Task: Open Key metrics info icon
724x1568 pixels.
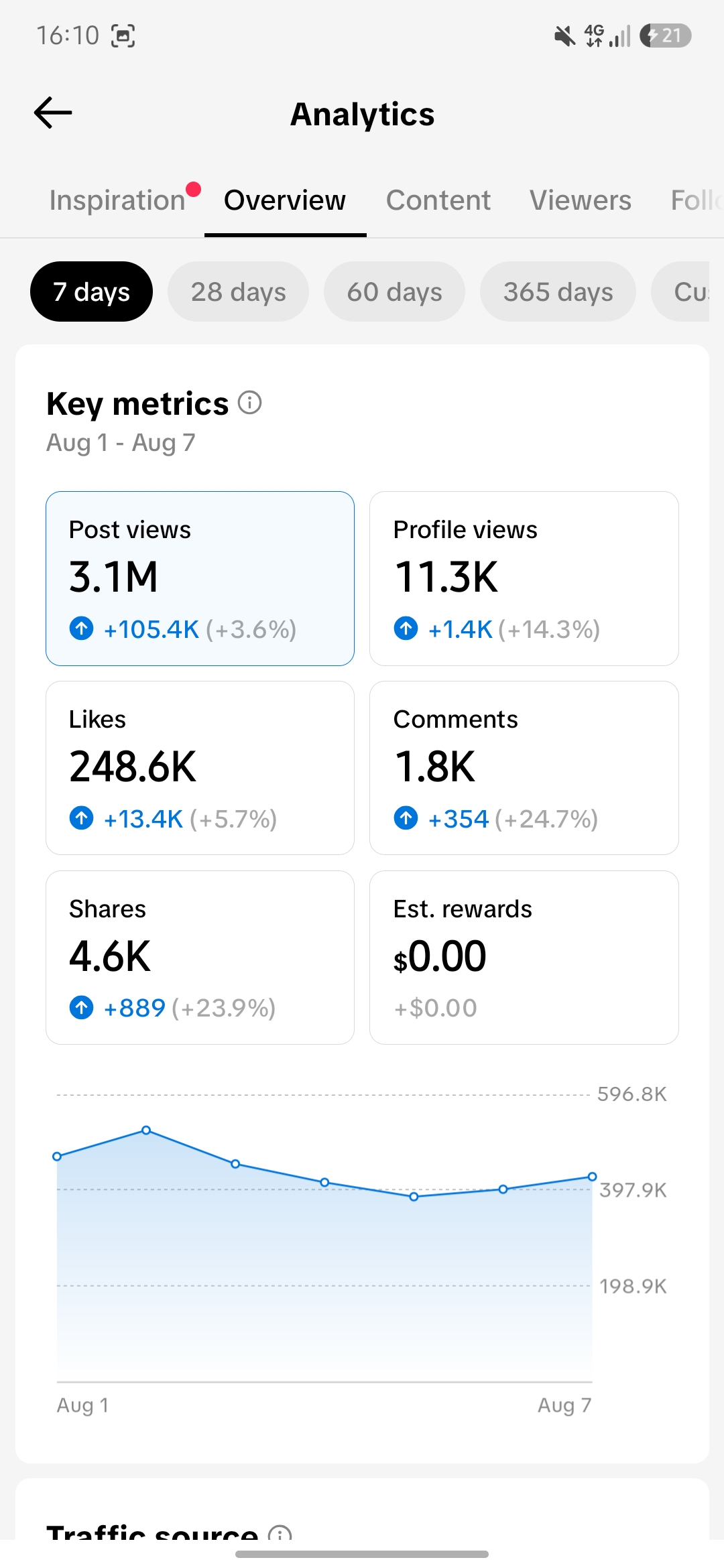Action: coord(250,403)
